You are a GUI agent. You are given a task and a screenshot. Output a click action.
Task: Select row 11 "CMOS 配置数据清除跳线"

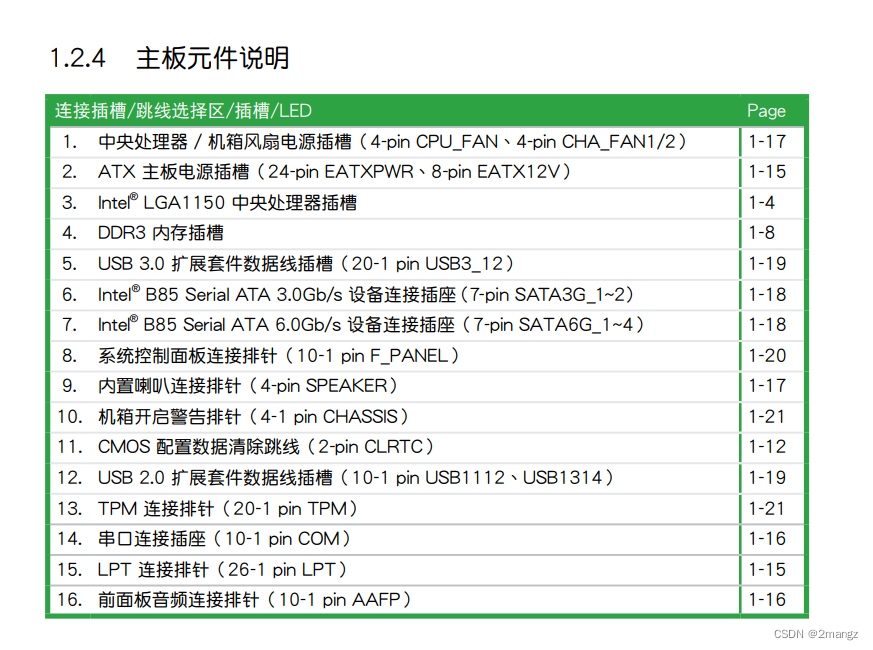(x=199, y=447)
